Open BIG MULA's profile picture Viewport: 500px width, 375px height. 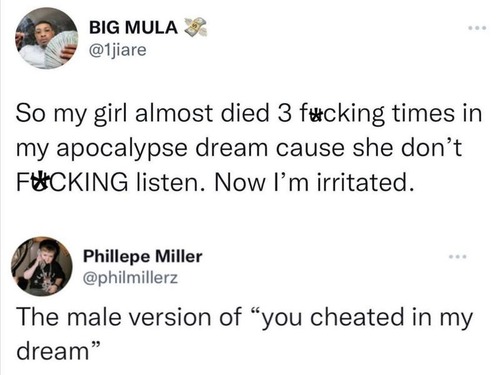(x=46, y=38)
